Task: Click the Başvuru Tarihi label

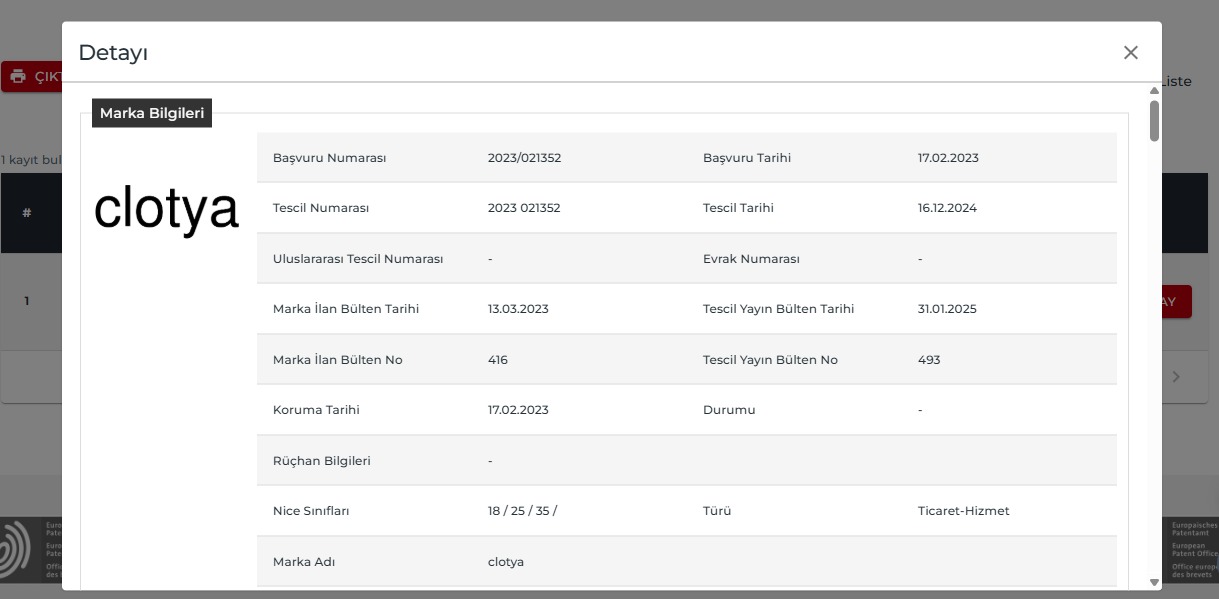Action: (x=747, y=158)
